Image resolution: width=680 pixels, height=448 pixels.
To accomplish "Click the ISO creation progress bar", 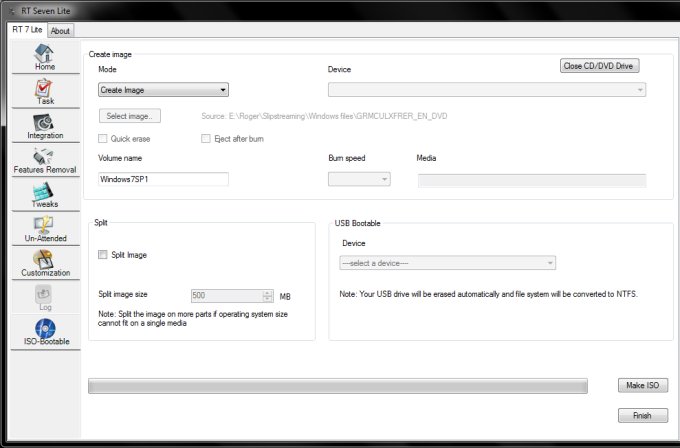I will [338, 386].
